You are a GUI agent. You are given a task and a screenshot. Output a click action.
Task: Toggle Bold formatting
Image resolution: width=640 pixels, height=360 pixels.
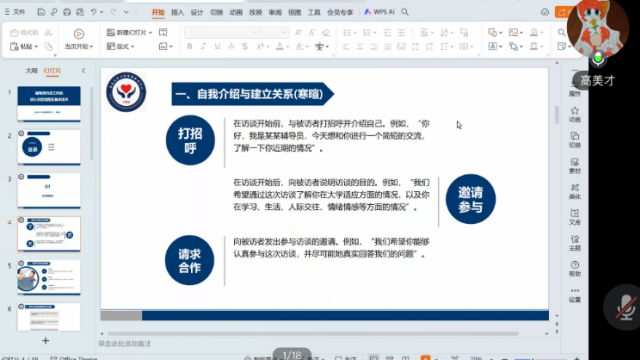pos(189,47)
